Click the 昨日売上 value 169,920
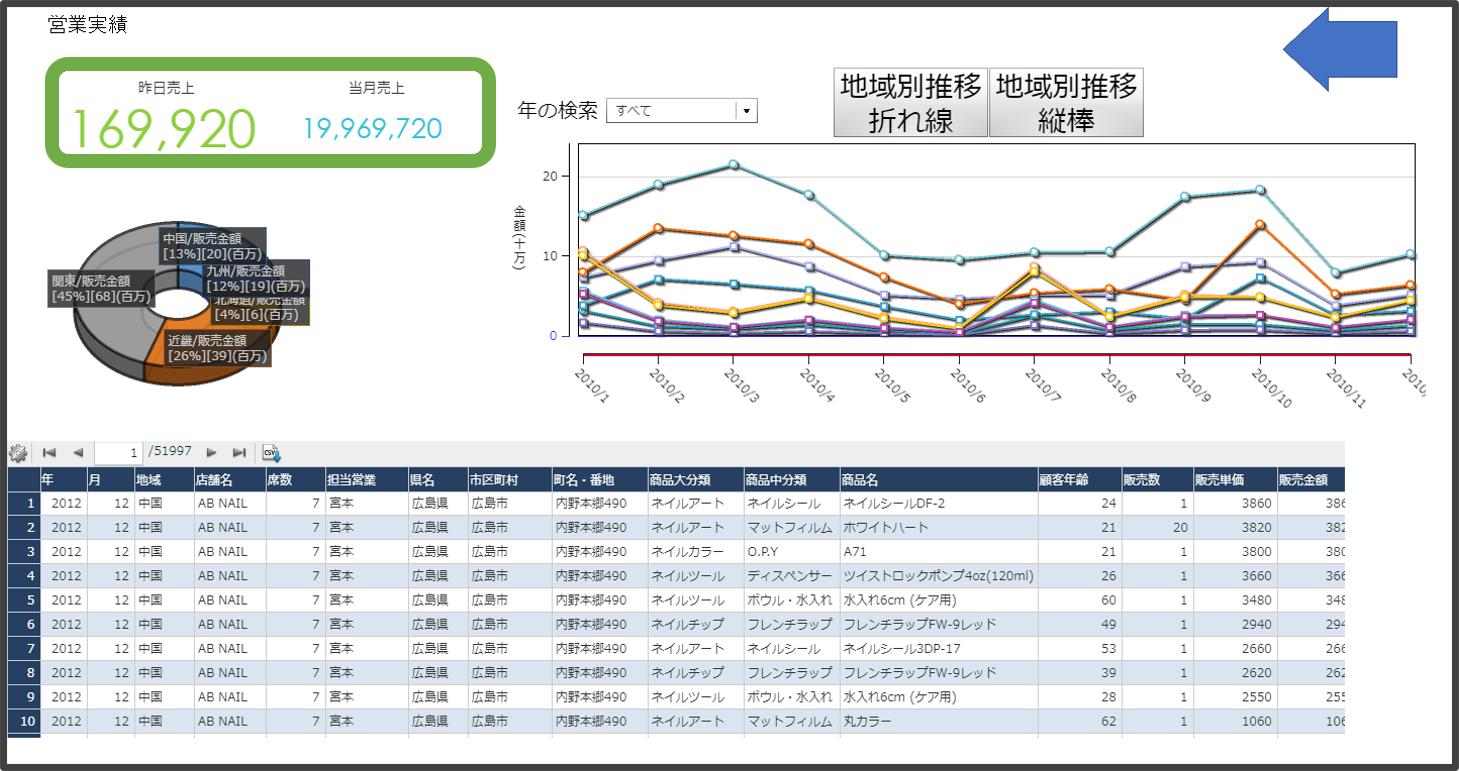Image resolution: width=1459 pixels, height=771 pixels. click(x=165, y=128)
